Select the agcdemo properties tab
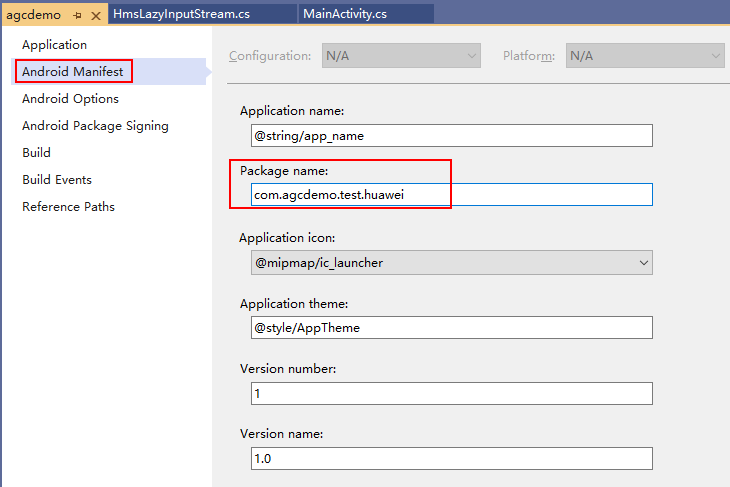 (x=34, y=15)
